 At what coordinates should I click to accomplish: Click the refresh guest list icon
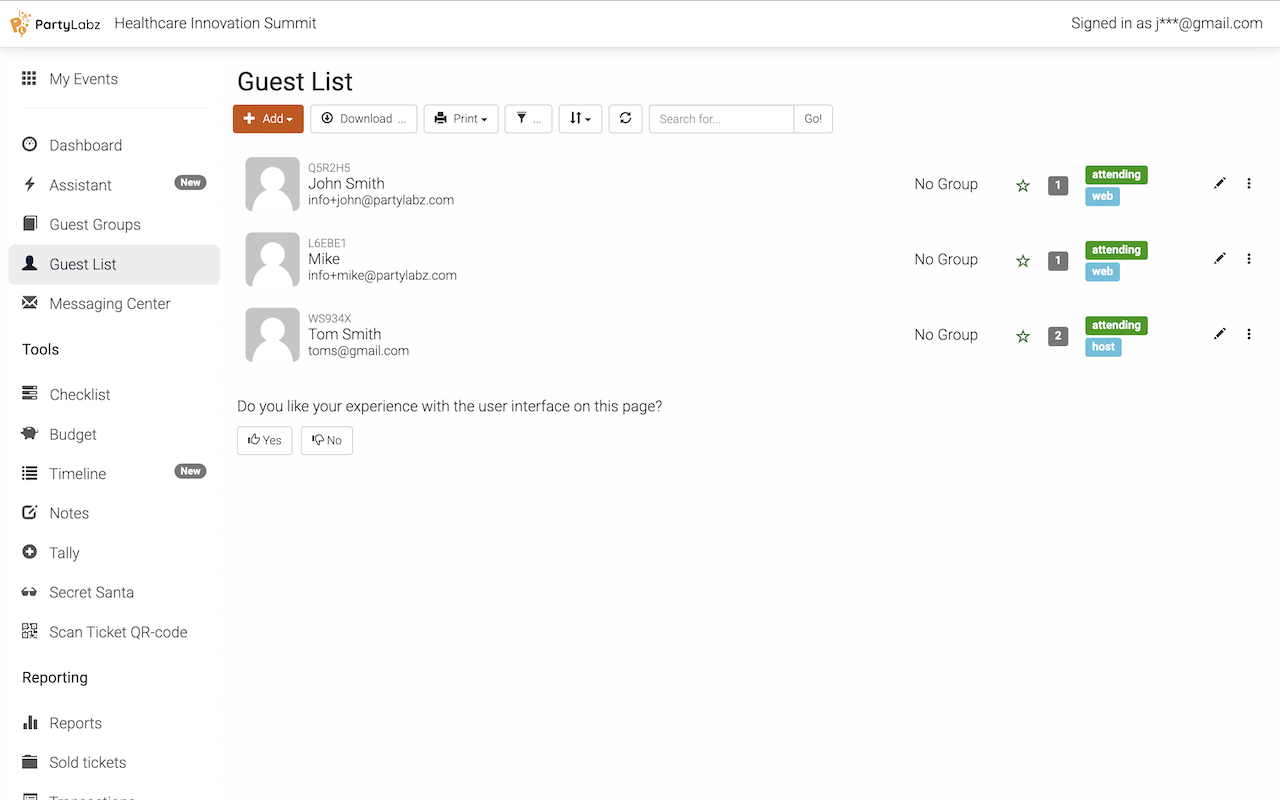click(x=625, y=118)
